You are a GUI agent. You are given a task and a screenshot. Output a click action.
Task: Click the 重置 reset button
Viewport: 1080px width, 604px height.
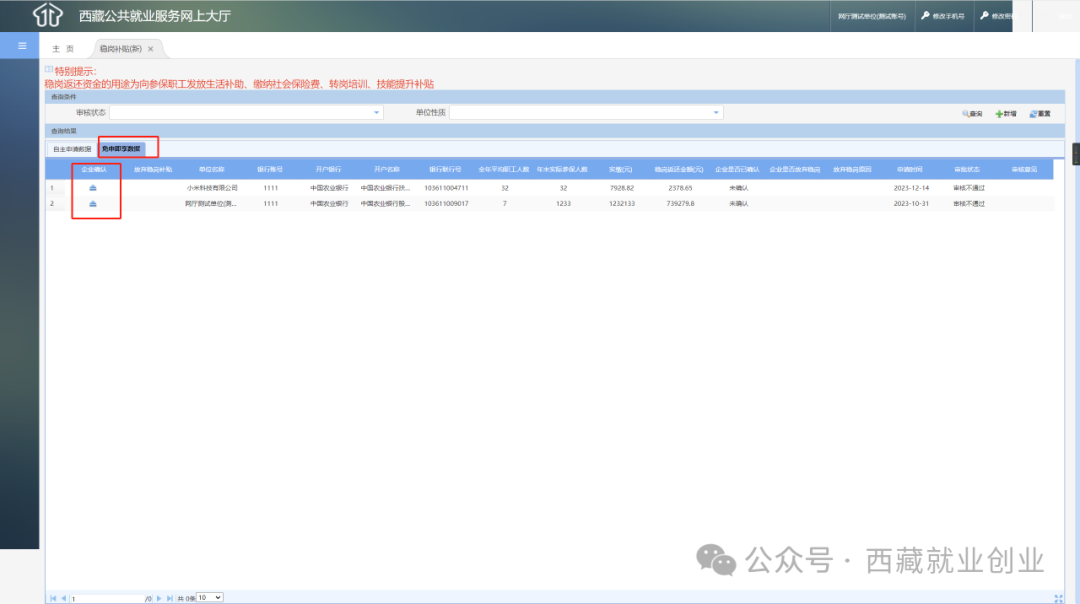(1039, 114)
